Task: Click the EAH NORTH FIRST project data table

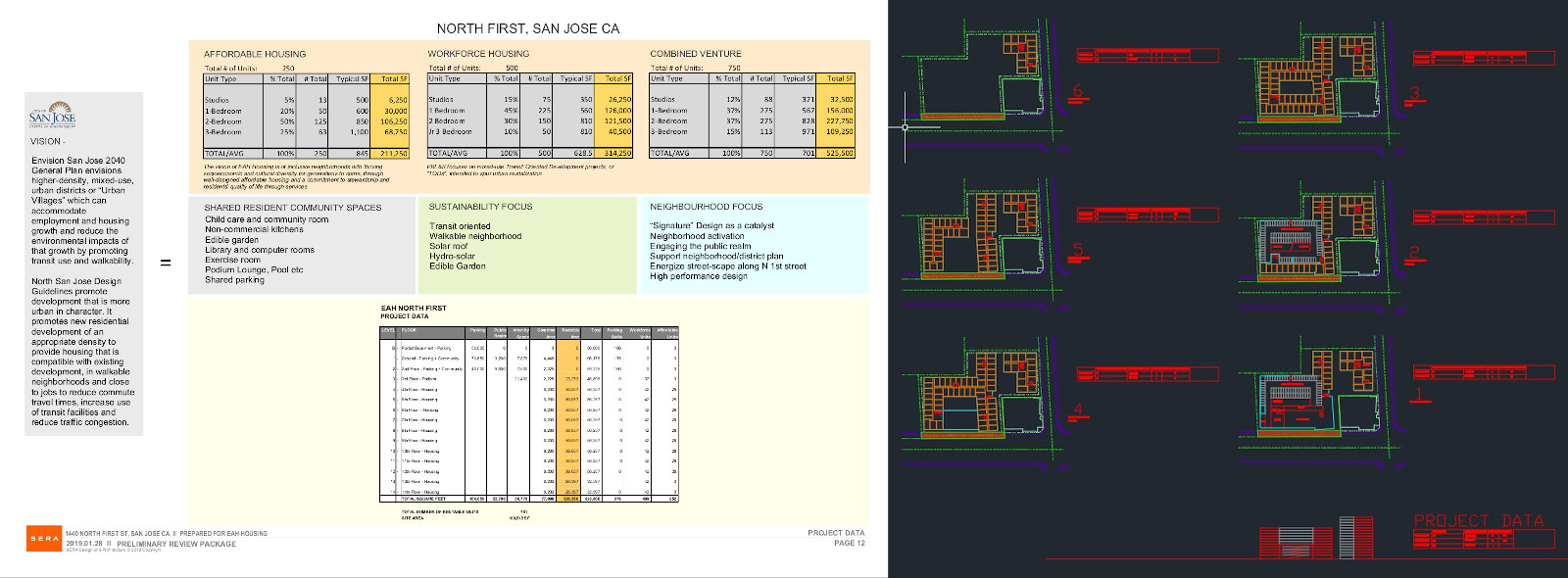Action: [529, 413]
